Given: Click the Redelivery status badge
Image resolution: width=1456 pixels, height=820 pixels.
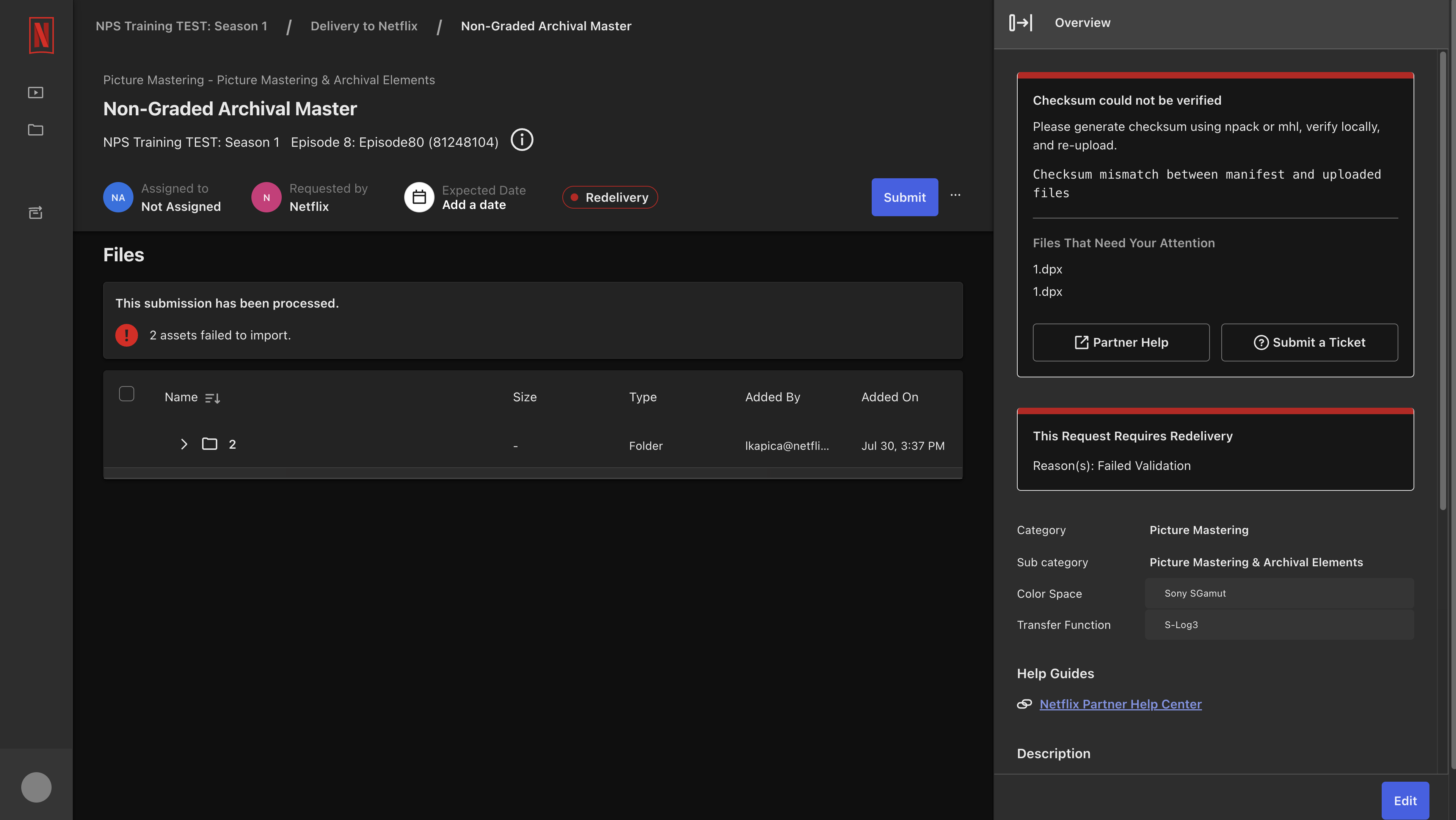Looking at the screenshot, I should point(610,197).
